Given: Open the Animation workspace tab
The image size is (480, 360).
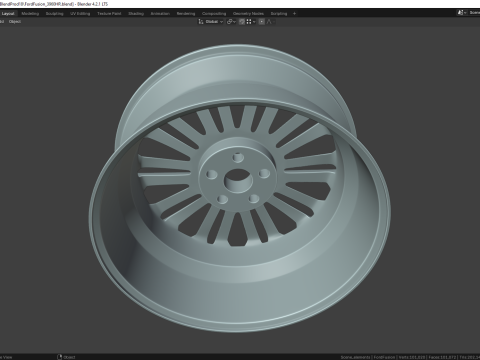Looking at the screenshot, I should pyautogui.click(x=160, y=14).
